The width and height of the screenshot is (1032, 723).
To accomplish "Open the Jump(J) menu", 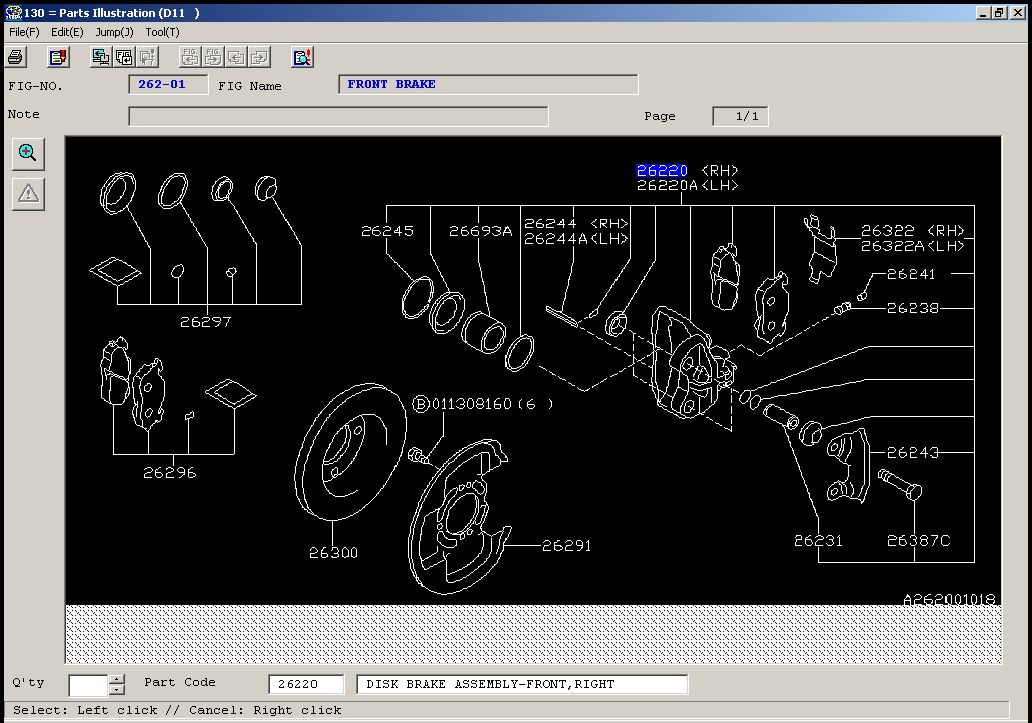I will tap(115, 32).
